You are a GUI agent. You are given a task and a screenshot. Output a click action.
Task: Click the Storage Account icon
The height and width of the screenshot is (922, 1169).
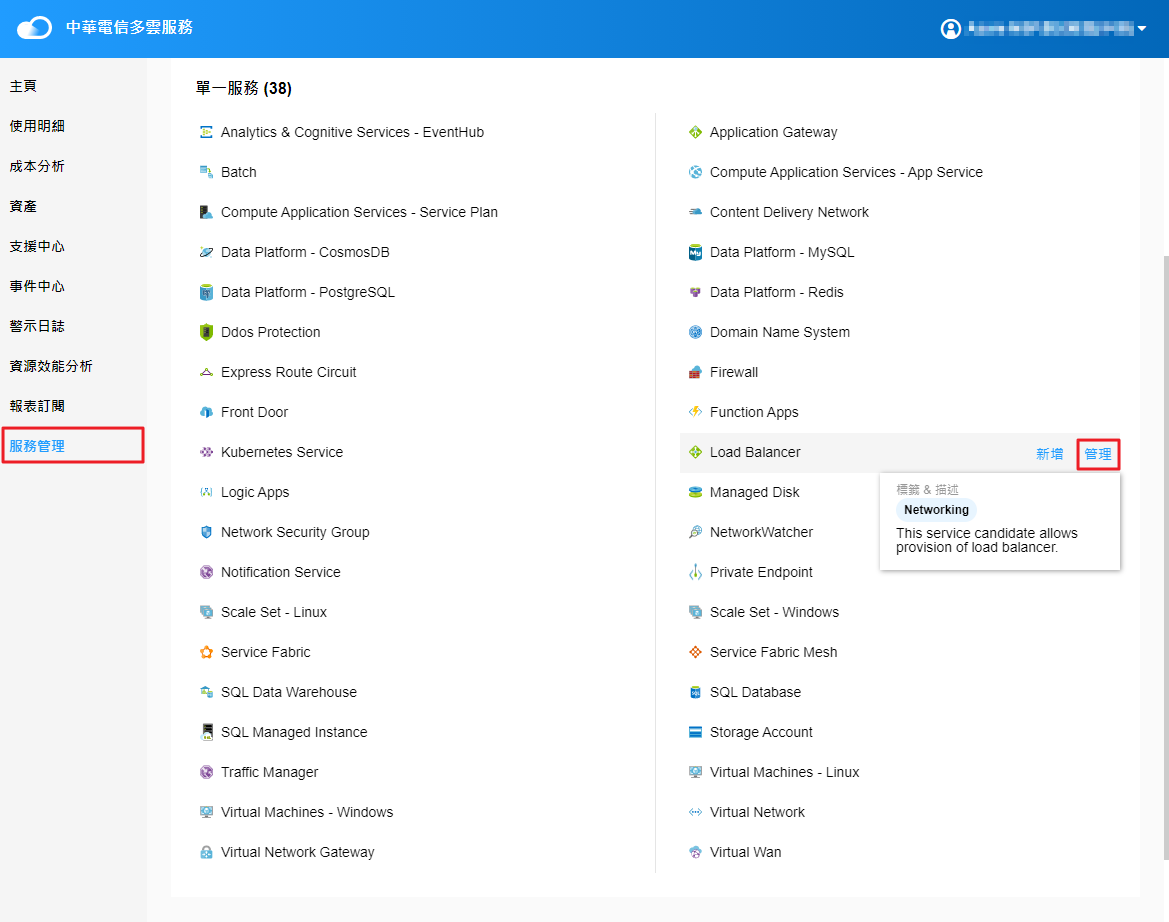tap(696, 732)
